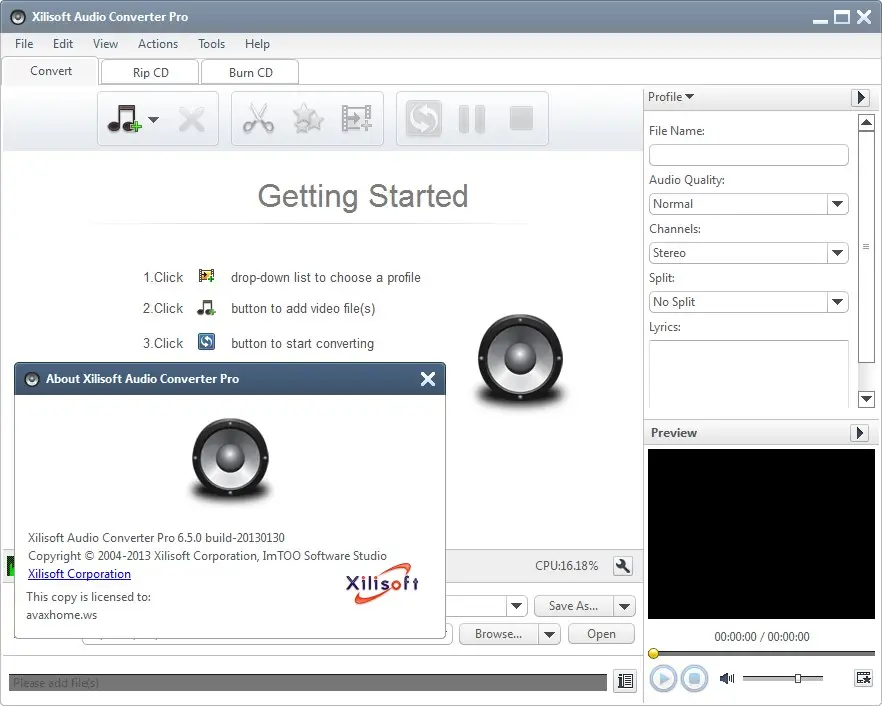
Task: Open the Channels Stereo dropdown
Action: pos(748,253)
